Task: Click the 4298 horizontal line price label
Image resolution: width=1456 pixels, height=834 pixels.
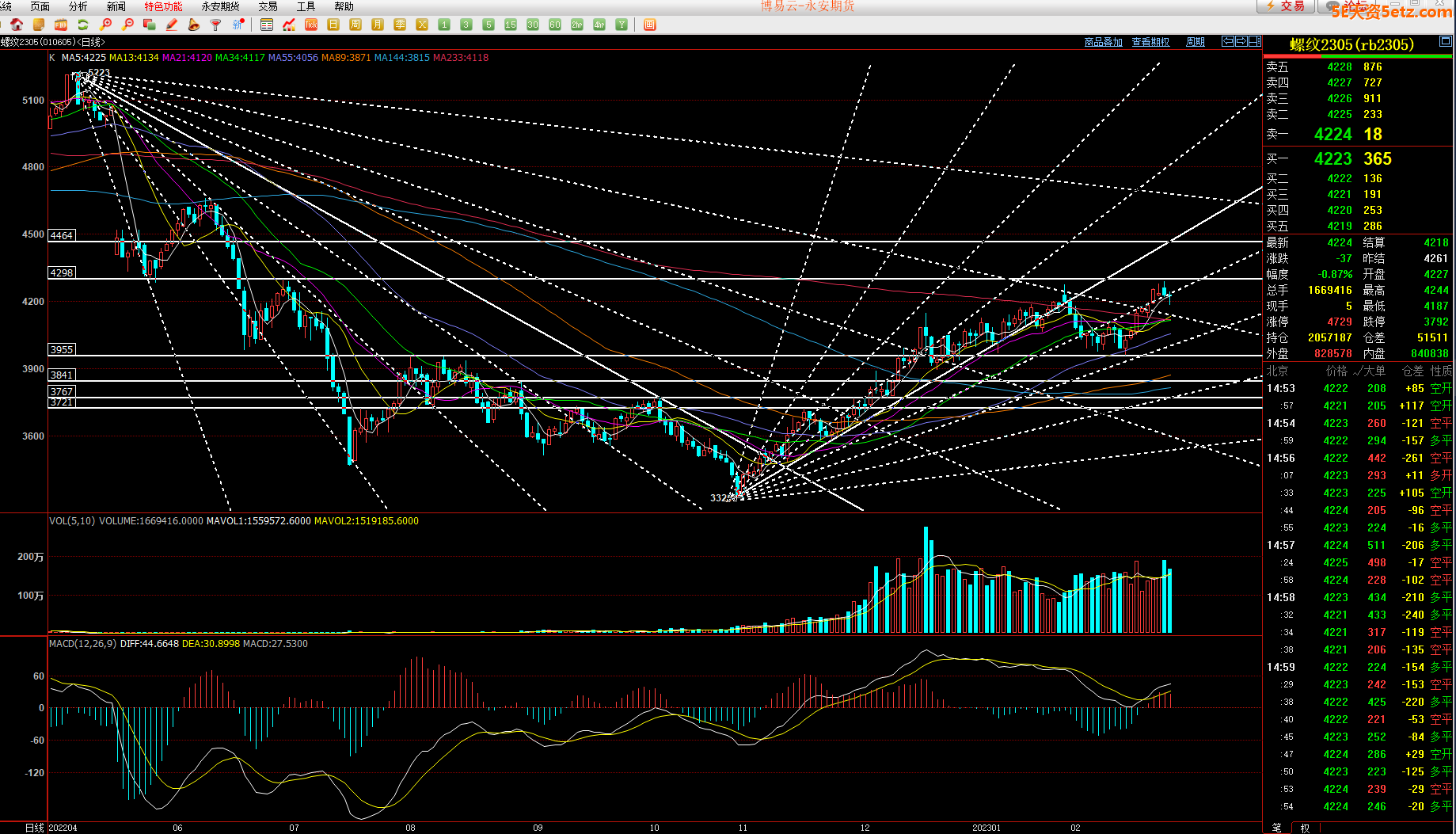Action: point(62,272)
